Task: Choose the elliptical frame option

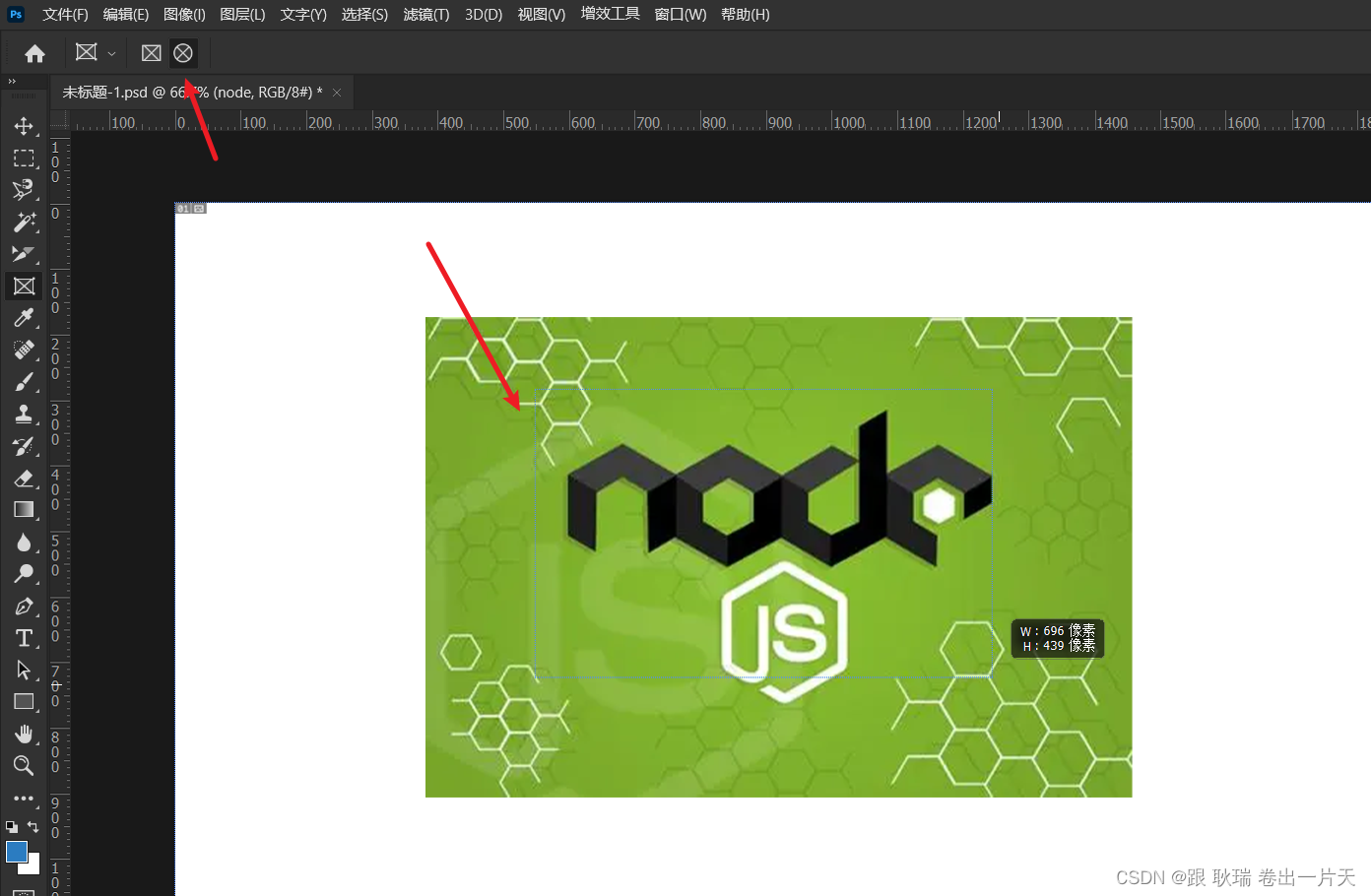Action: coord(183,53)
